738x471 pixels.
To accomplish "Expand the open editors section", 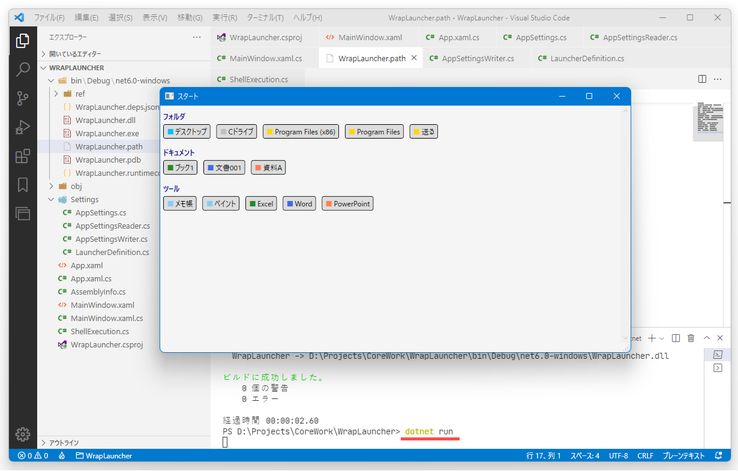I will coord(124,54).
